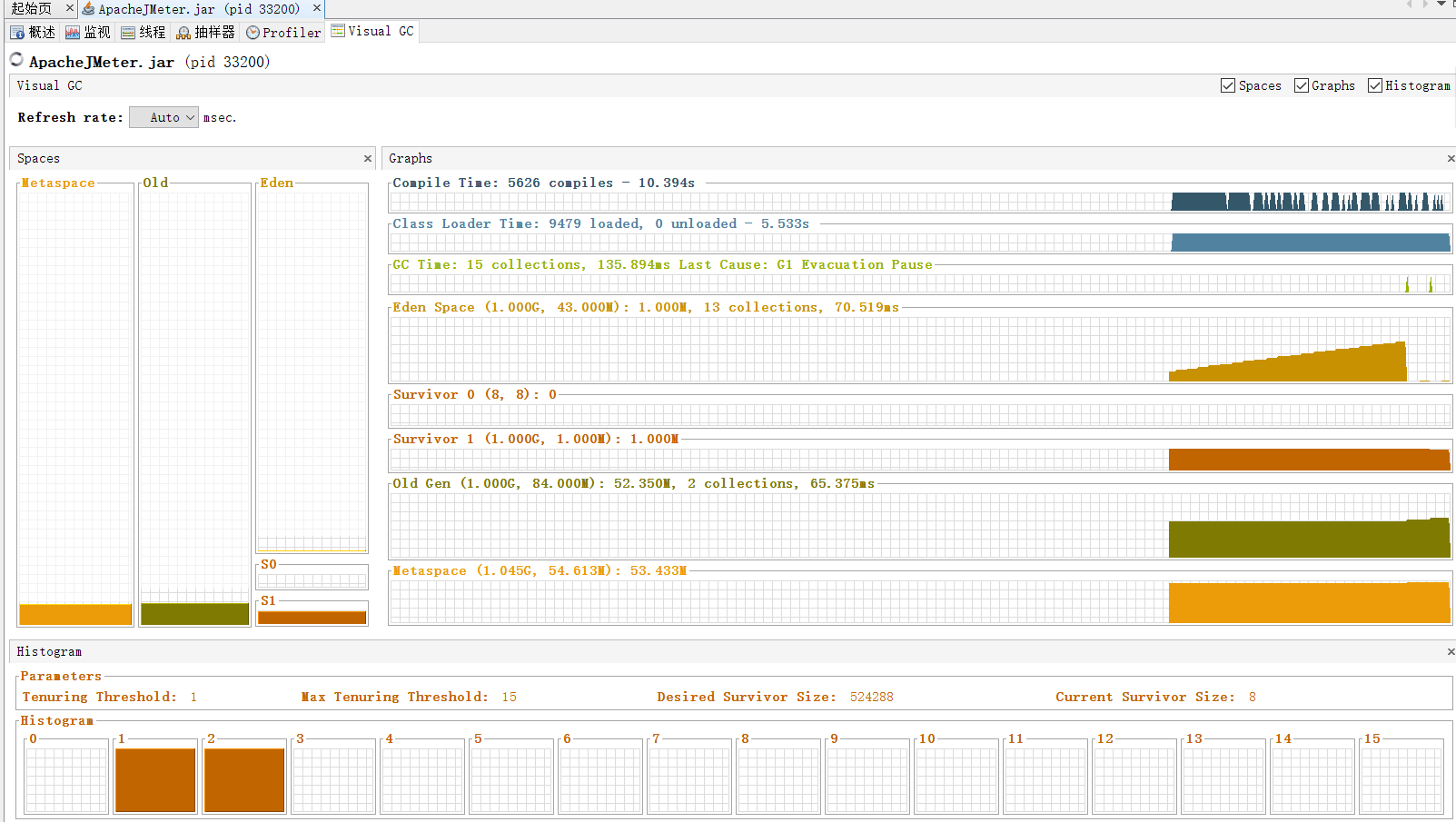The image size is (1456, 822).
Task: Open the 起始页 document tab
Action: 31,9
